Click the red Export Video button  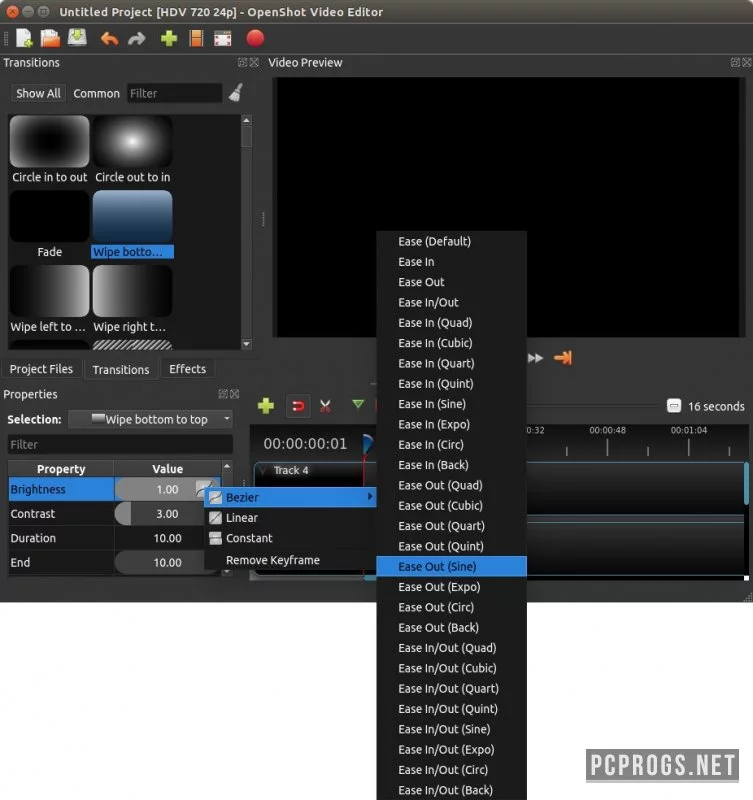(255, 38)
